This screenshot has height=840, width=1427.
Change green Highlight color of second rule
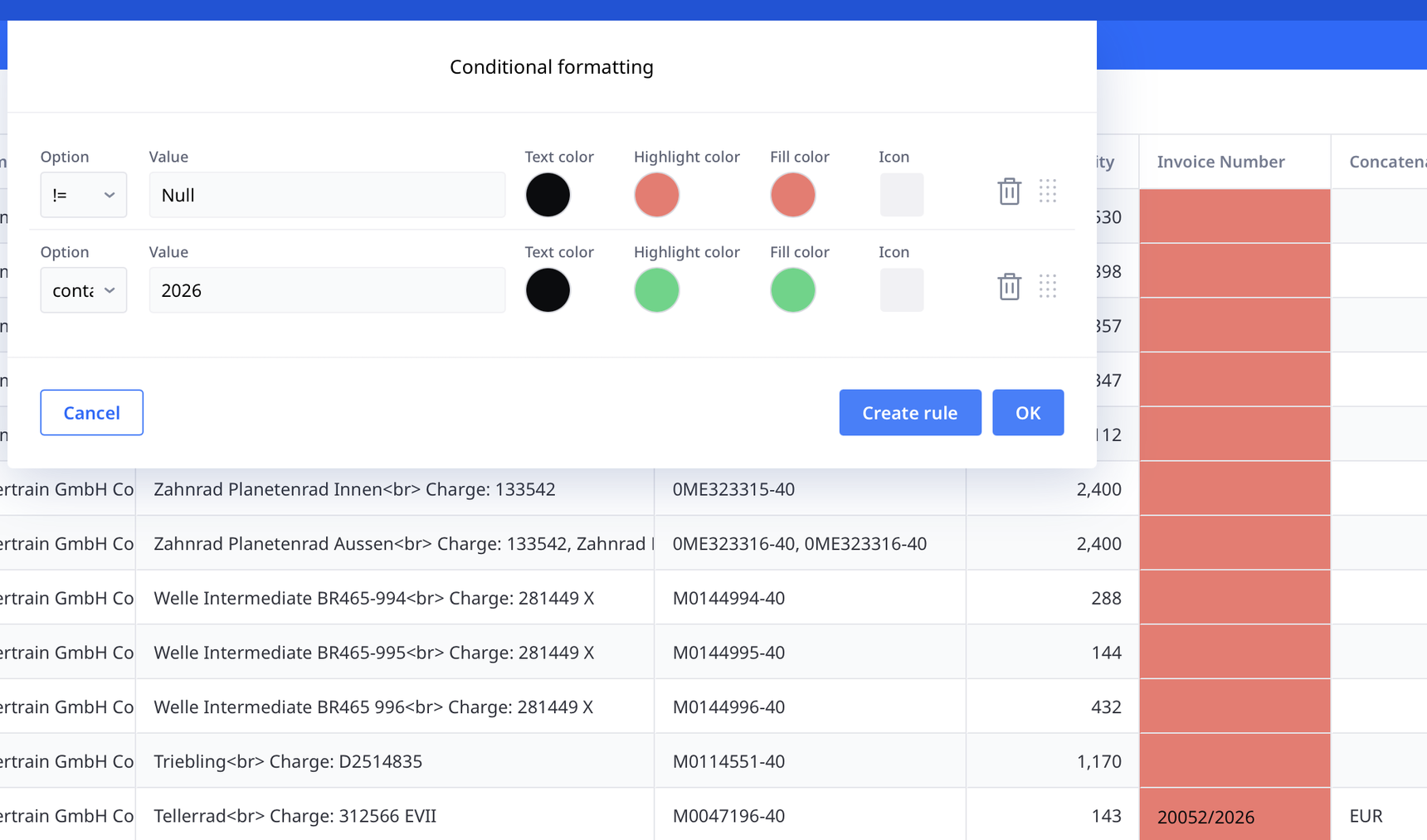[656, 290]
